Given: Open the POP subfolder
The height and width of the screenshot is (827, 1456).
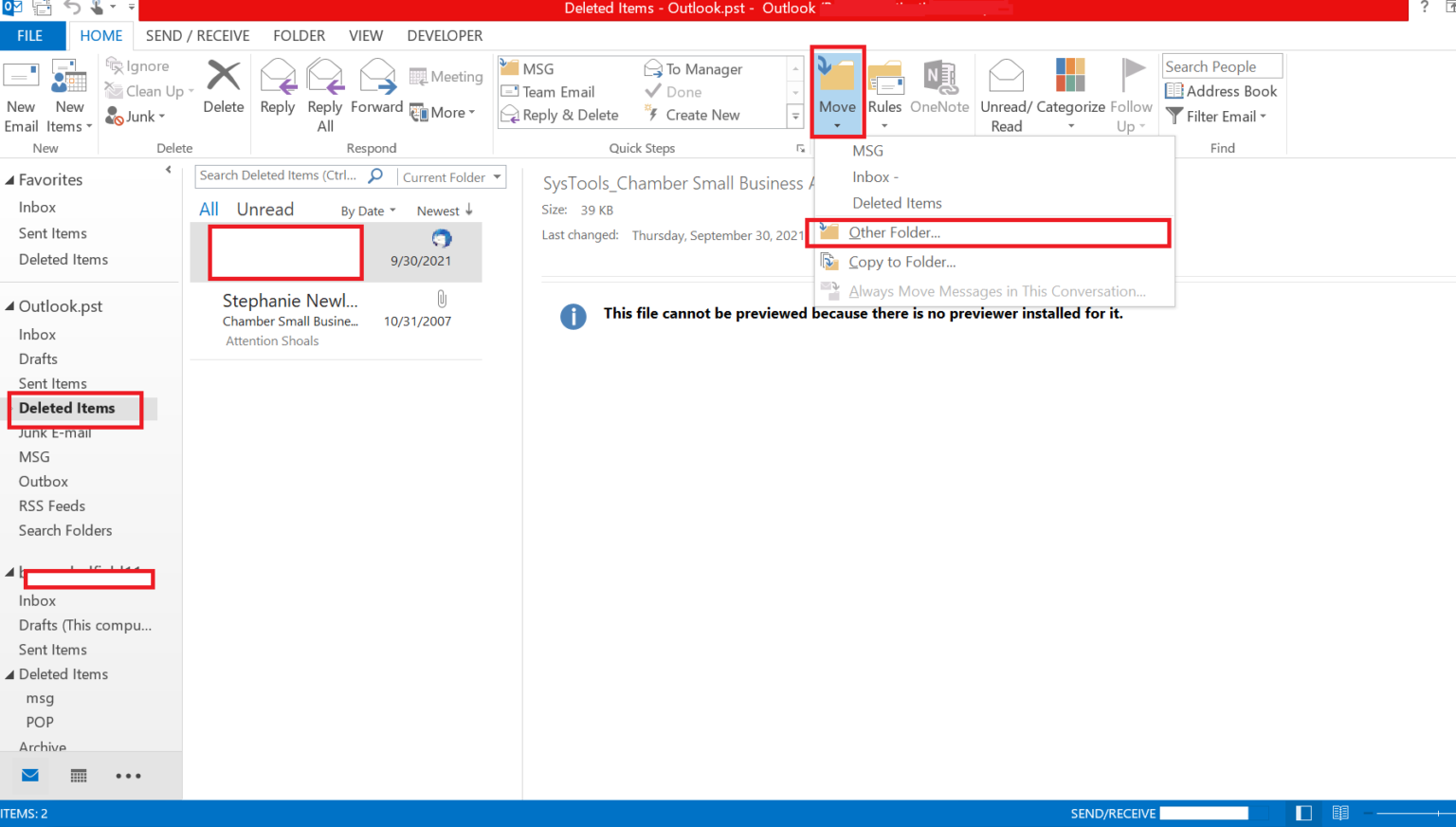Looking at the screenshot, I should (40, 723).
